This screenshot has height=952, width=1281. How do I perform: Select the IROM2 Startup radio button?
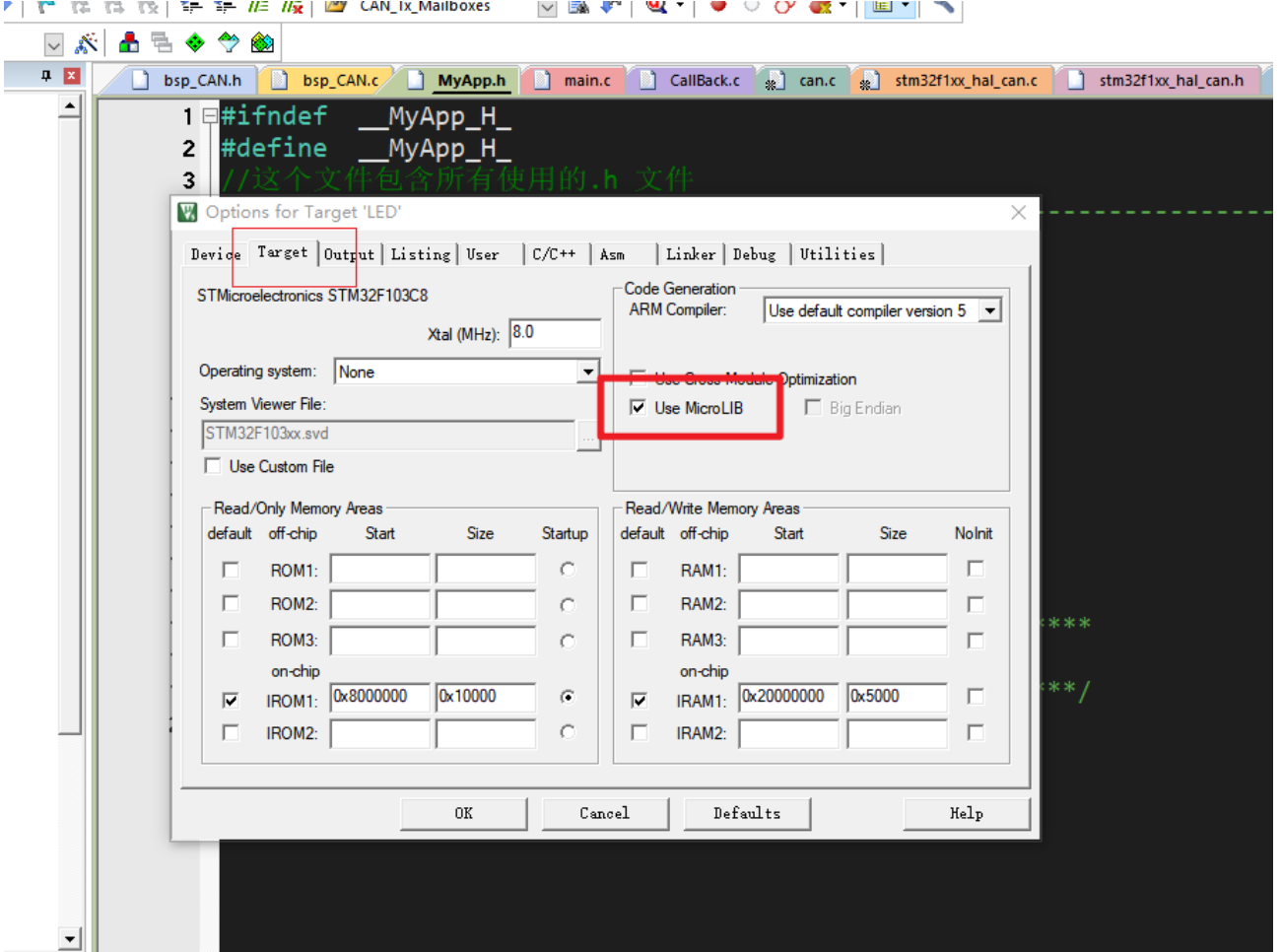tap(568, 732)
